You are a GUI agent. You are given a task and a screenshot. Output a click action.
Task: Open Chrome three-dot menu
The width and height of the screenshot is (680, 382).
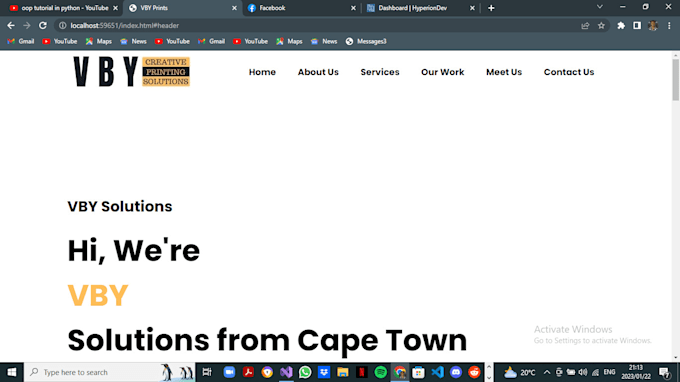pos(669,26)
